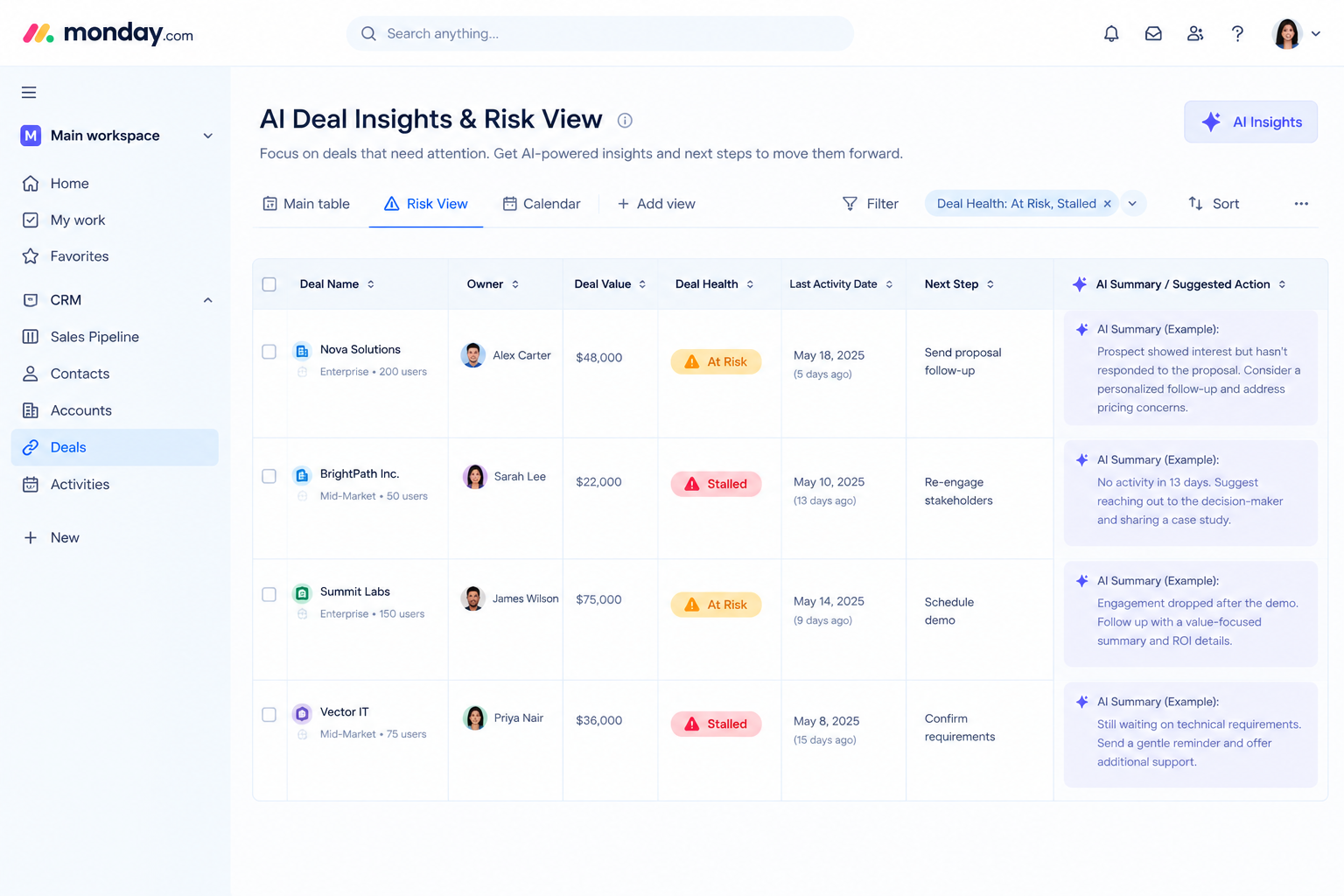Screen dimensions: 1344x896
Task: Click Add view
Action: [656, 204]
